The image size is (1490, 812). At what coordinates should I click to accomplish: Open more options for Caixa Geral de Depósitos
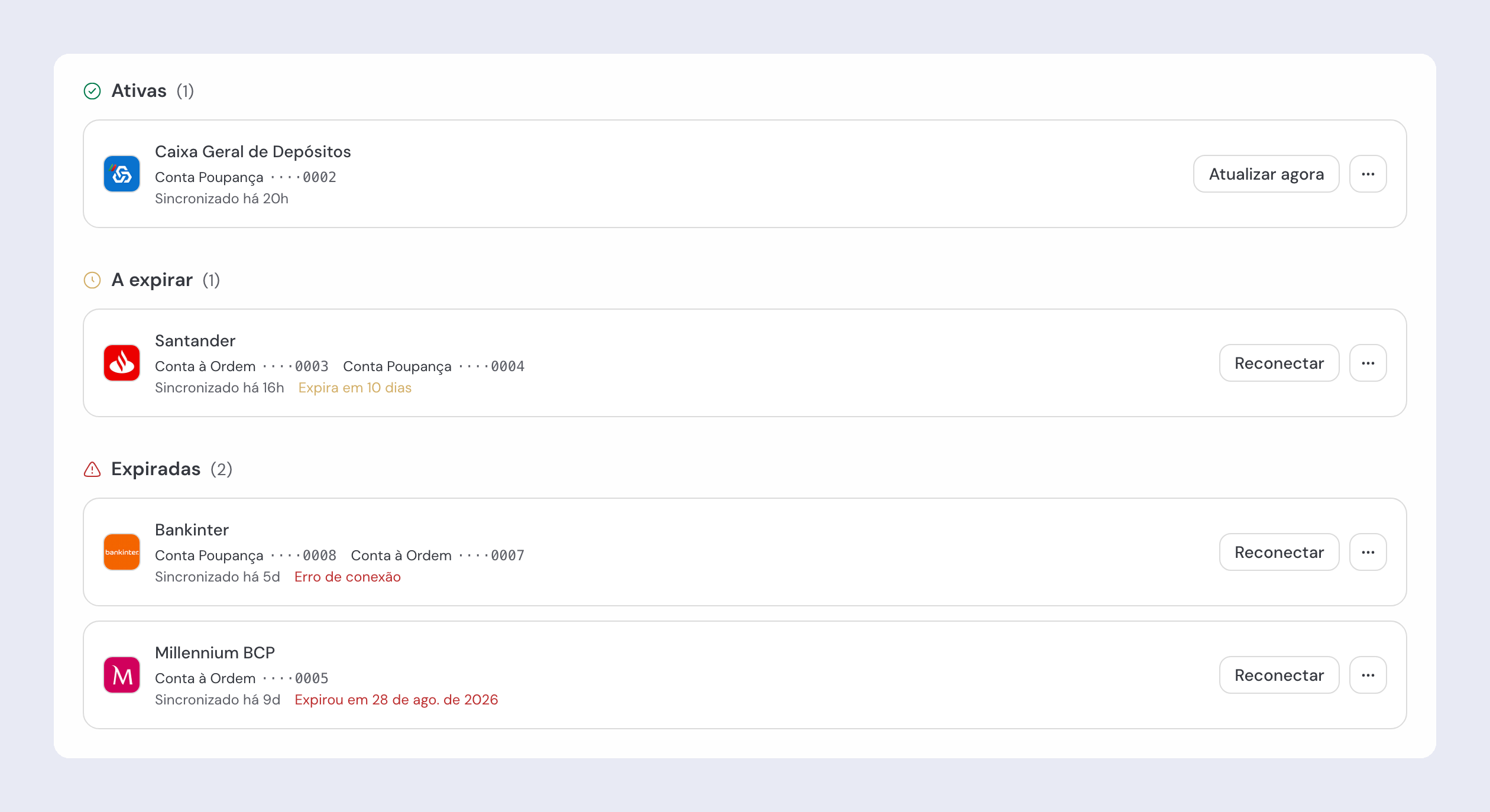(x=1368, y=174)
